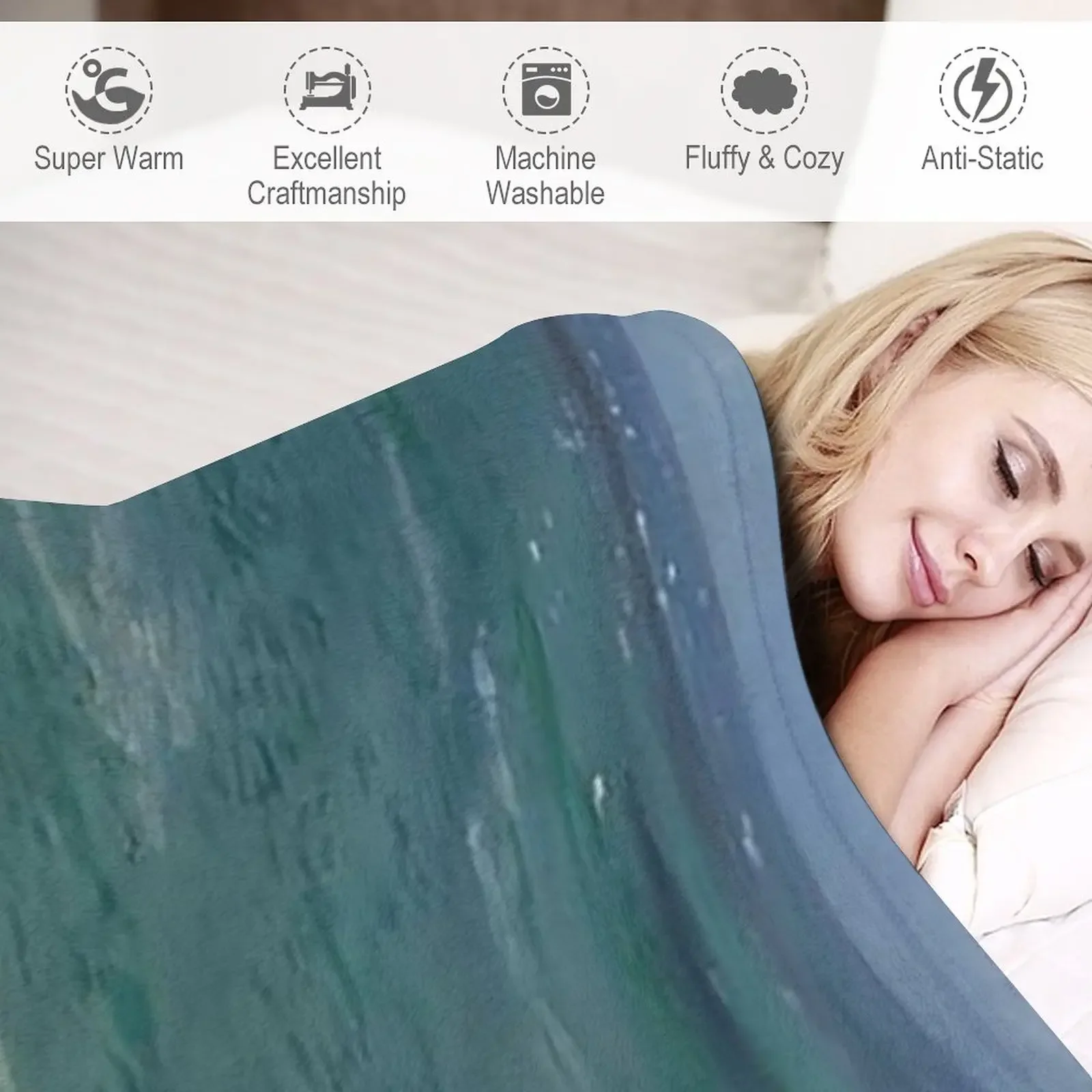Click the washing machine icon

tap(546, 89)
